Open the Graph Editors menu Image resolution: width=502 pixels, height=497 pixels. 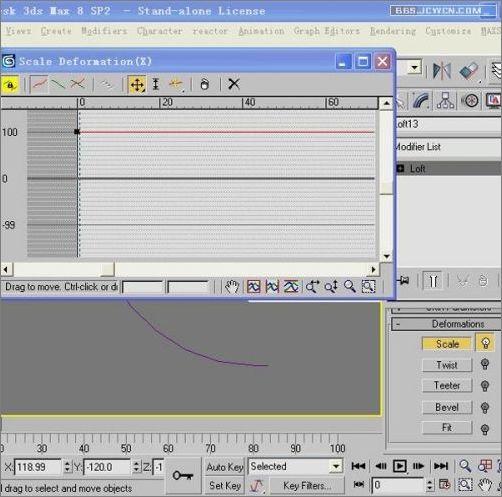[326, 31]
